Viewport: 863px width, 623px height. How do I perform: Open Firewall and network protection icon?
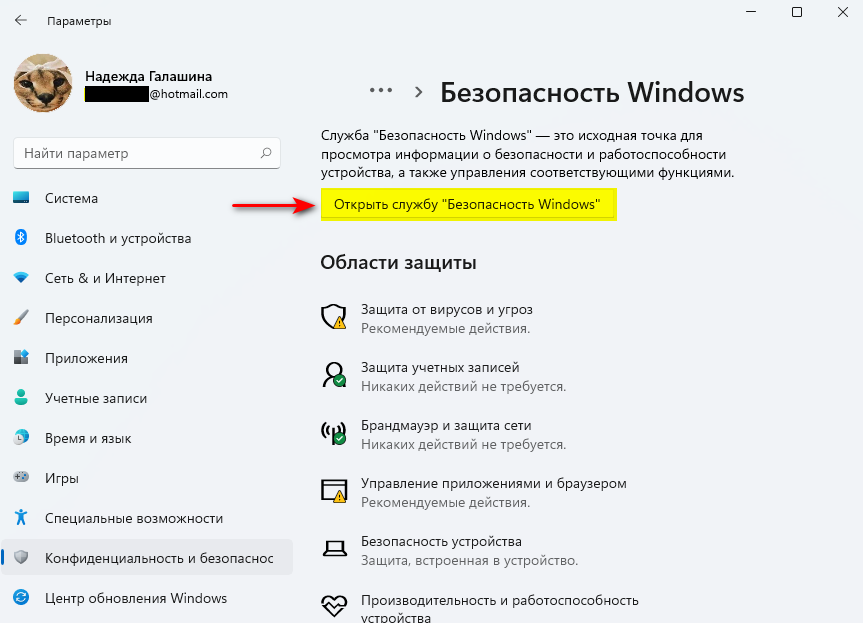click(333, 432)
